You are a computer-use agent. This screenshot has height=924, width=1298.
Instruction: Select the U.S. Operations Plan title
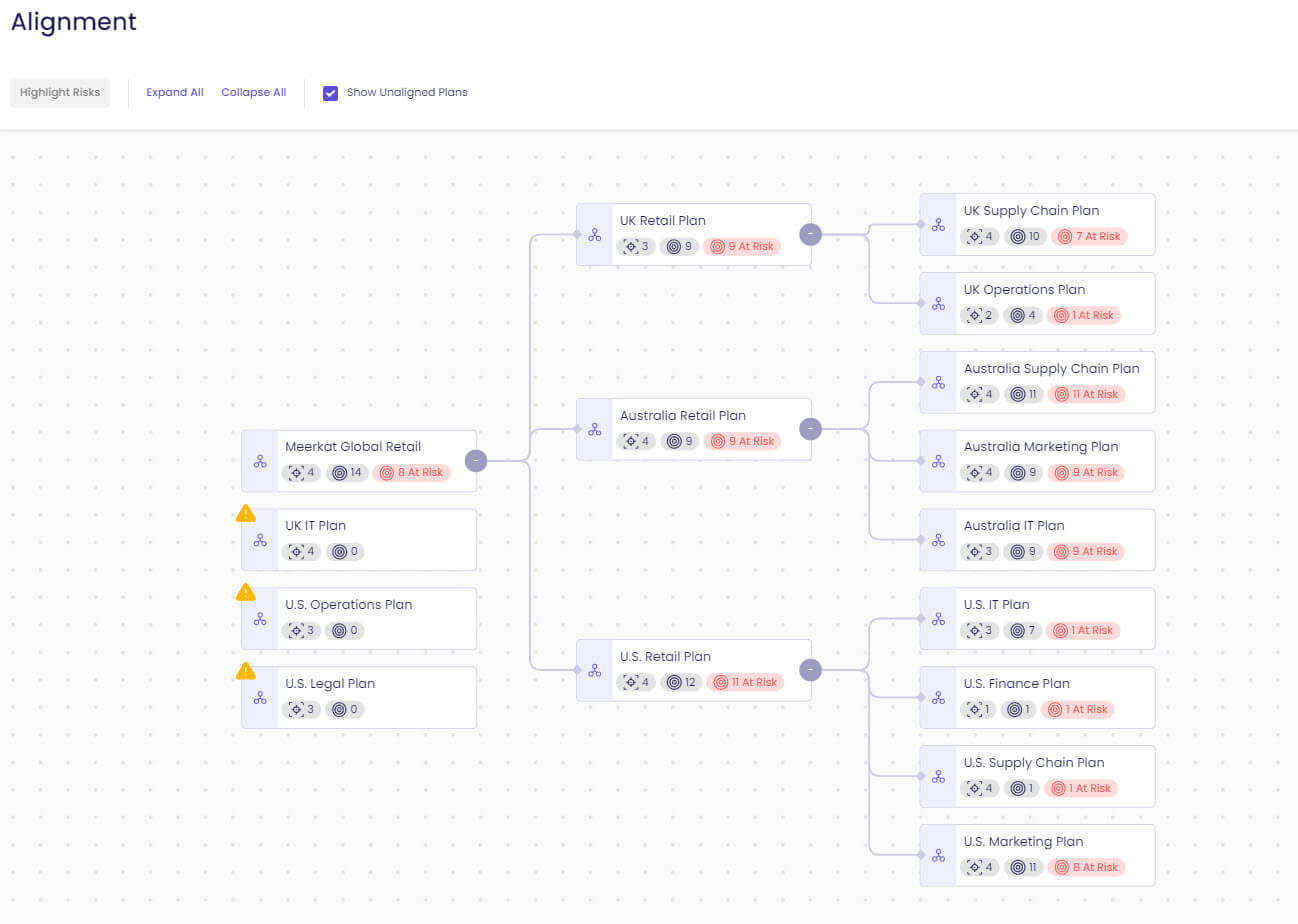349,605
